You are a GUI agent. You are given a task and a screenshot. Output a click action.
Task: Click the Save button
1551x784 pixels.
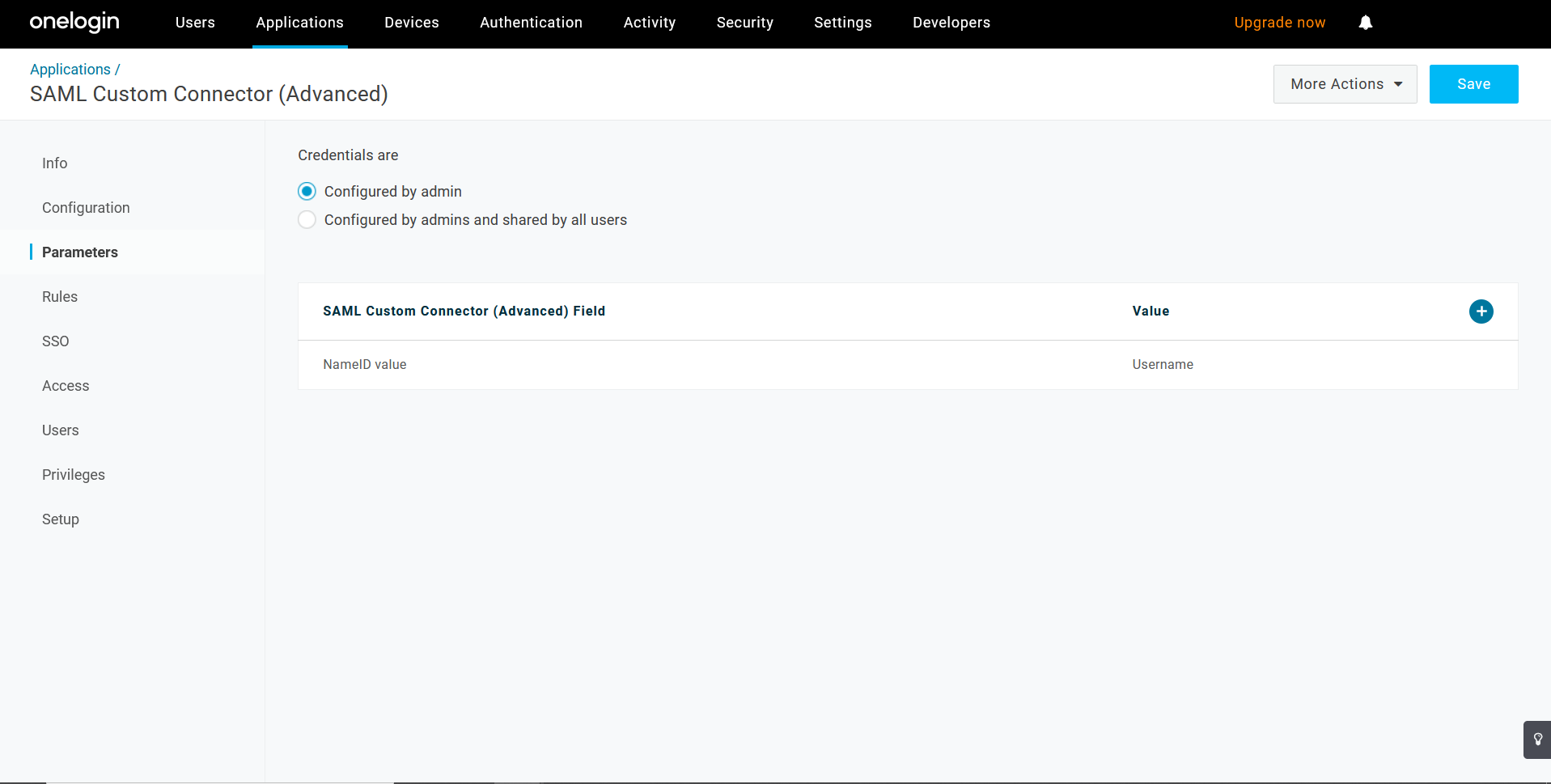coord(1473,83)
